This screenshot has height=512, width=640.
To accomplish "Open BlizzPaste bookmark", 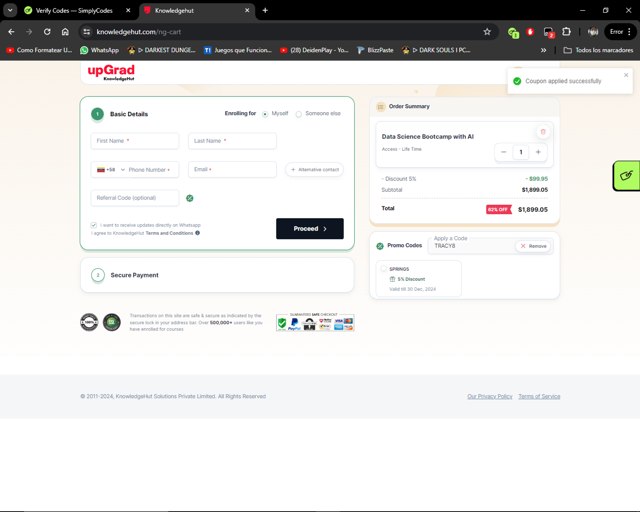I will coord(375,50).
